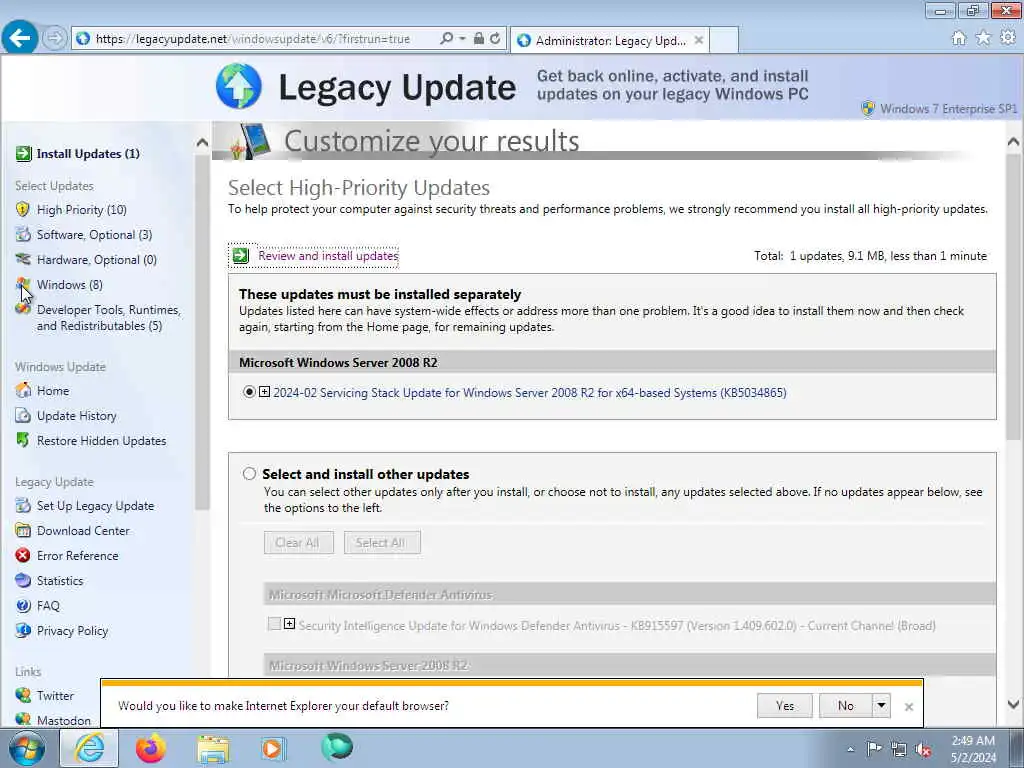Click the Privacy Policy icon
Viewport: 1024px width, 768px height.
23,630
